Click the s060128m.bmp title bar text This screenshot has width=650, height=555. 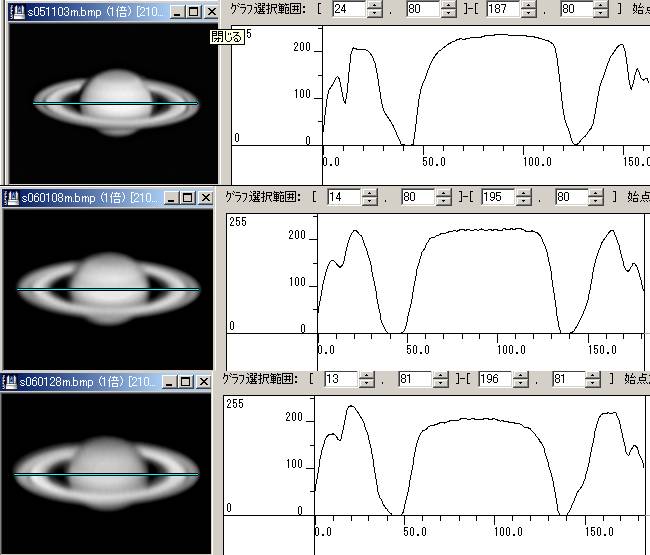click(x=87, y=381)
